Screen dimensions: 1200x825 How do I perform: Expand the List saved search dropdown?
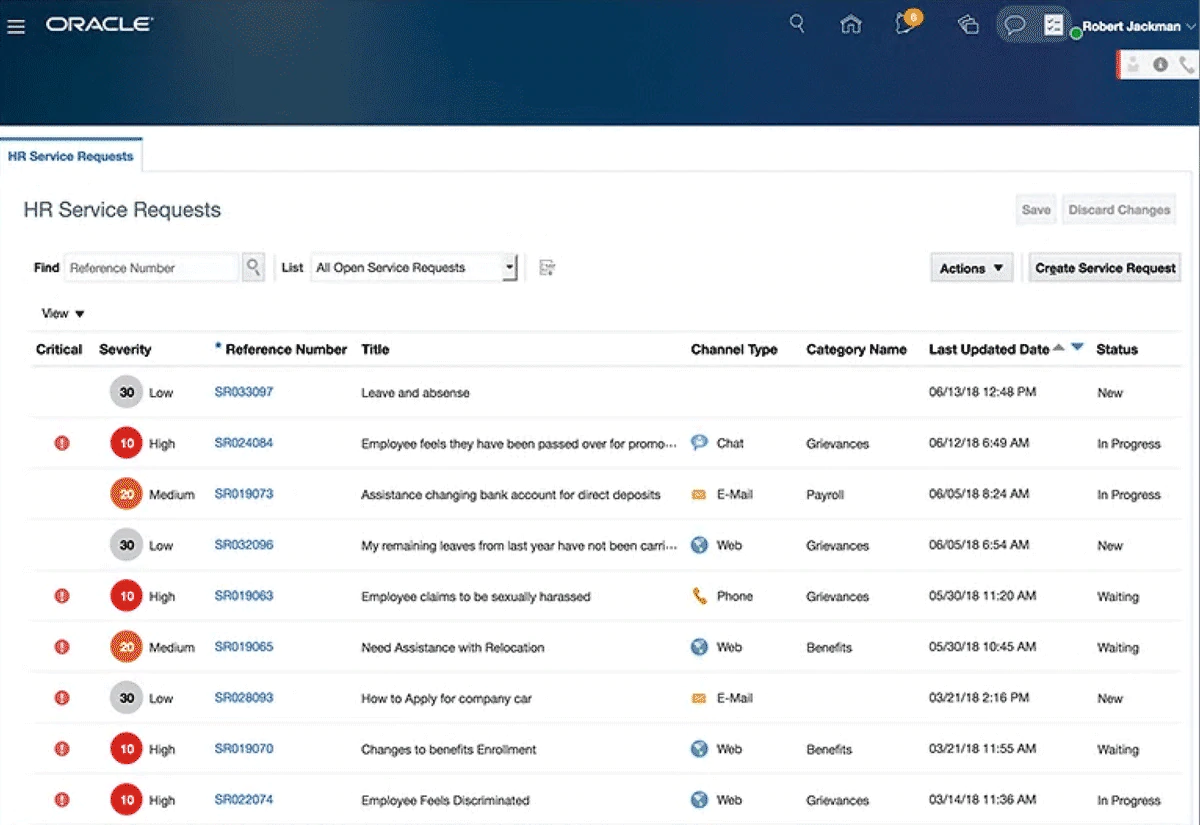[509, 268]
